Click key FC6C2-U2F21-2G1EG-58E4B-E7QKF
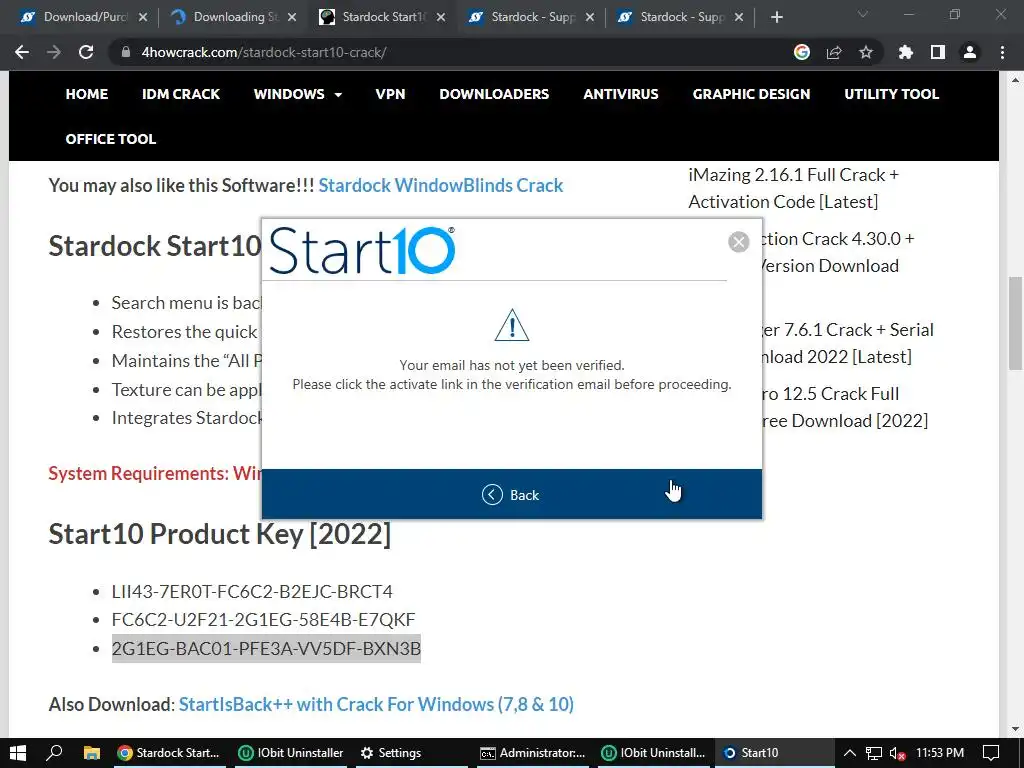1024x768 pixels. click(x=263, y=620)
